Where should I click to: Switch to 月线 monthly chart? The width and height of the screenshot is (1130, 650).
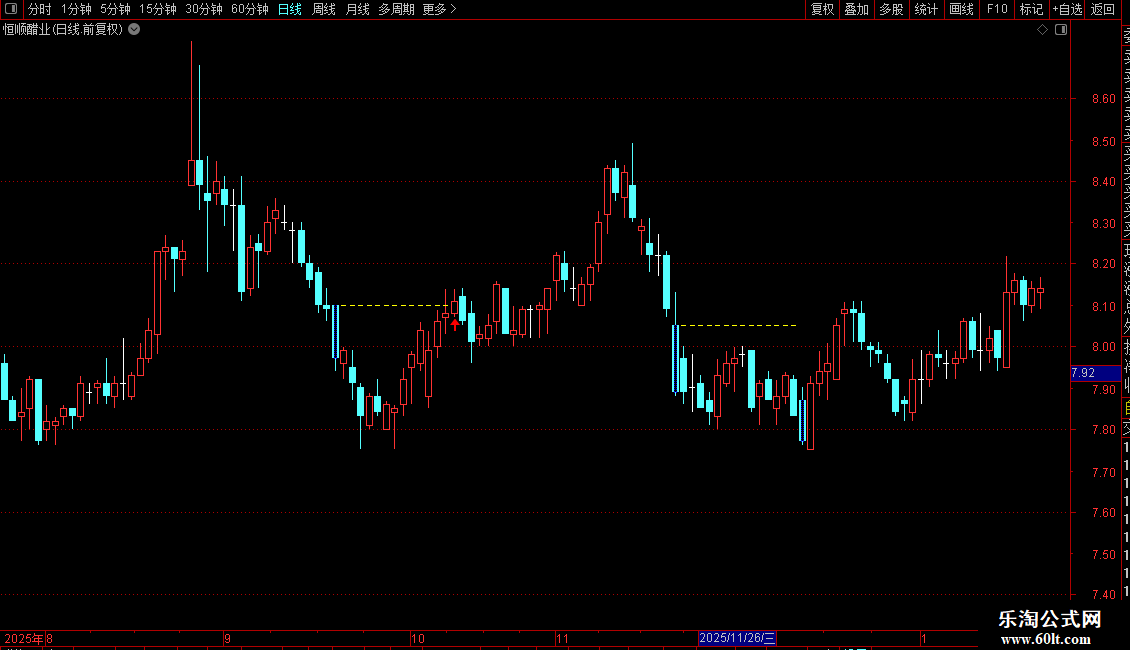tap(357, 9)
